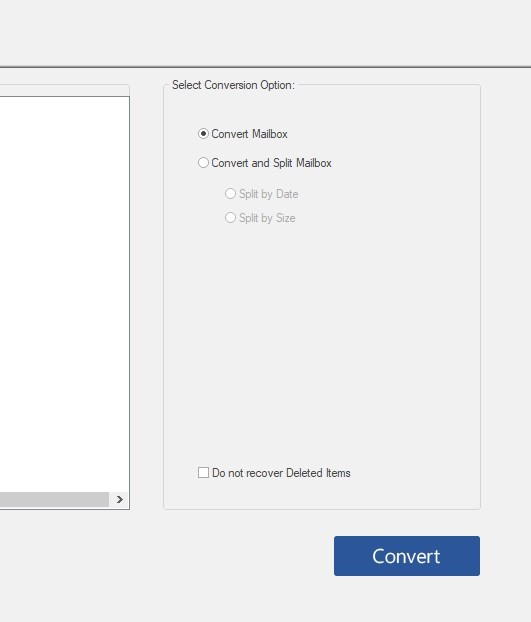The width and height of the screenshot is (531, 622).
Task: Click the Split by Size label text
Action: (267, 218)
